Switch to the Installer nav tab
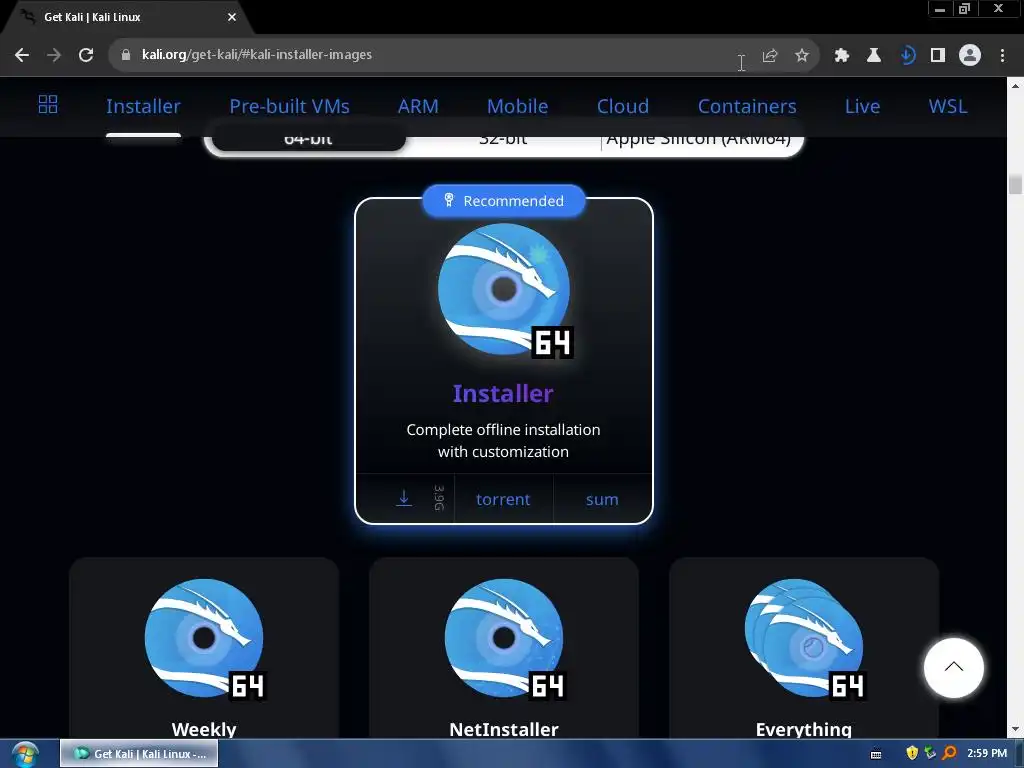Viewport: 1024px width, 768px height. tap(143, 106)
